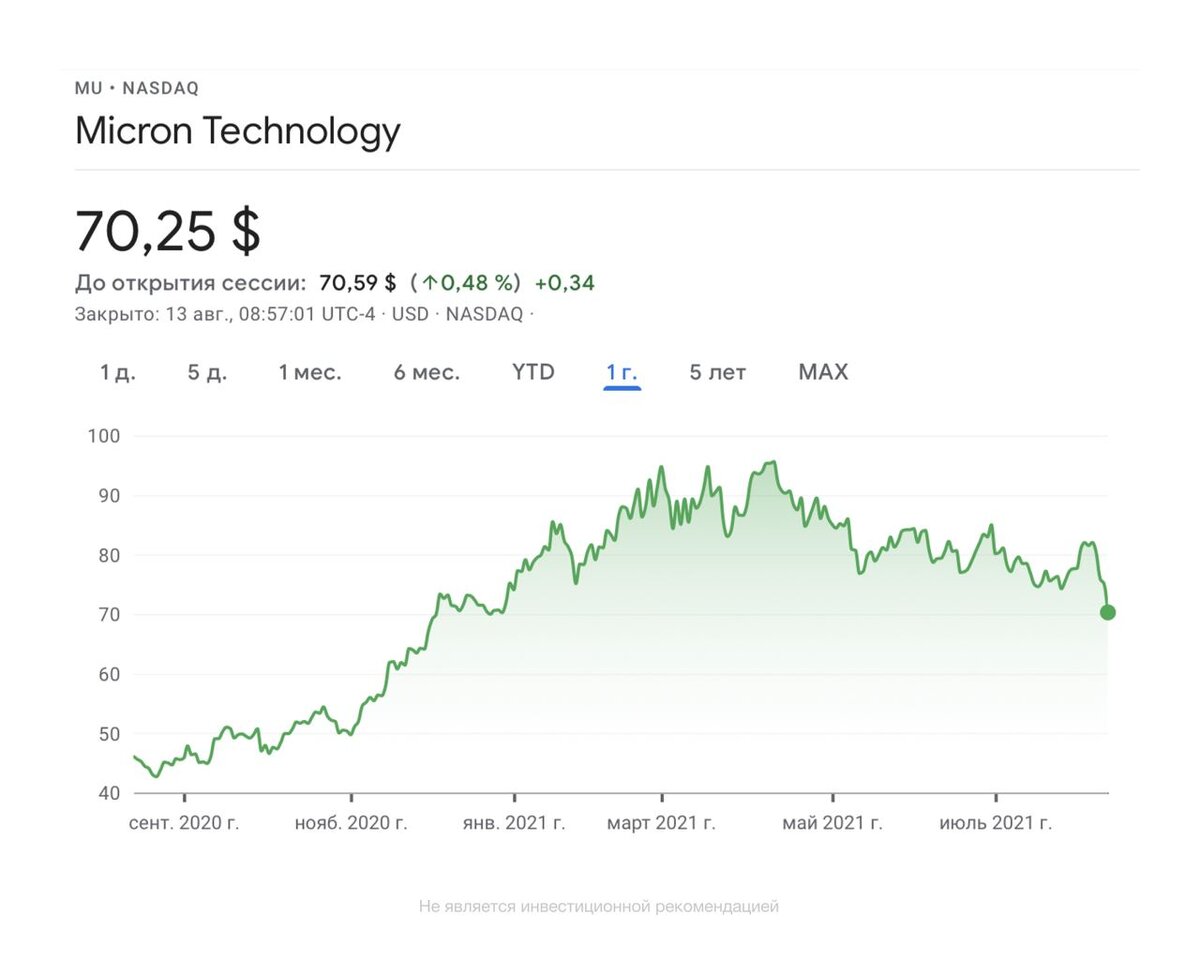This screenshot has height=960, width=1200.
Task: Click the MU • NASDAQ ticker label
Action: click(137, 88)
